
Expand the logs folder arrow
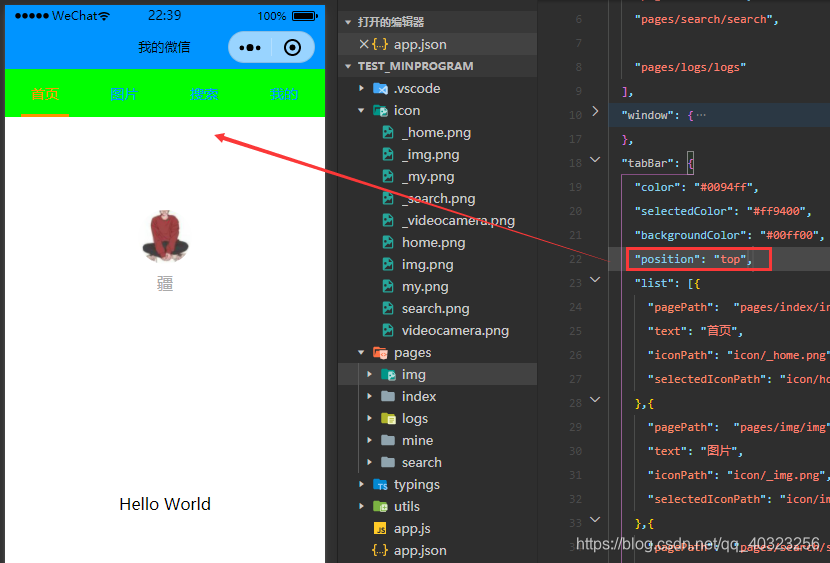(x=369, y=419)
